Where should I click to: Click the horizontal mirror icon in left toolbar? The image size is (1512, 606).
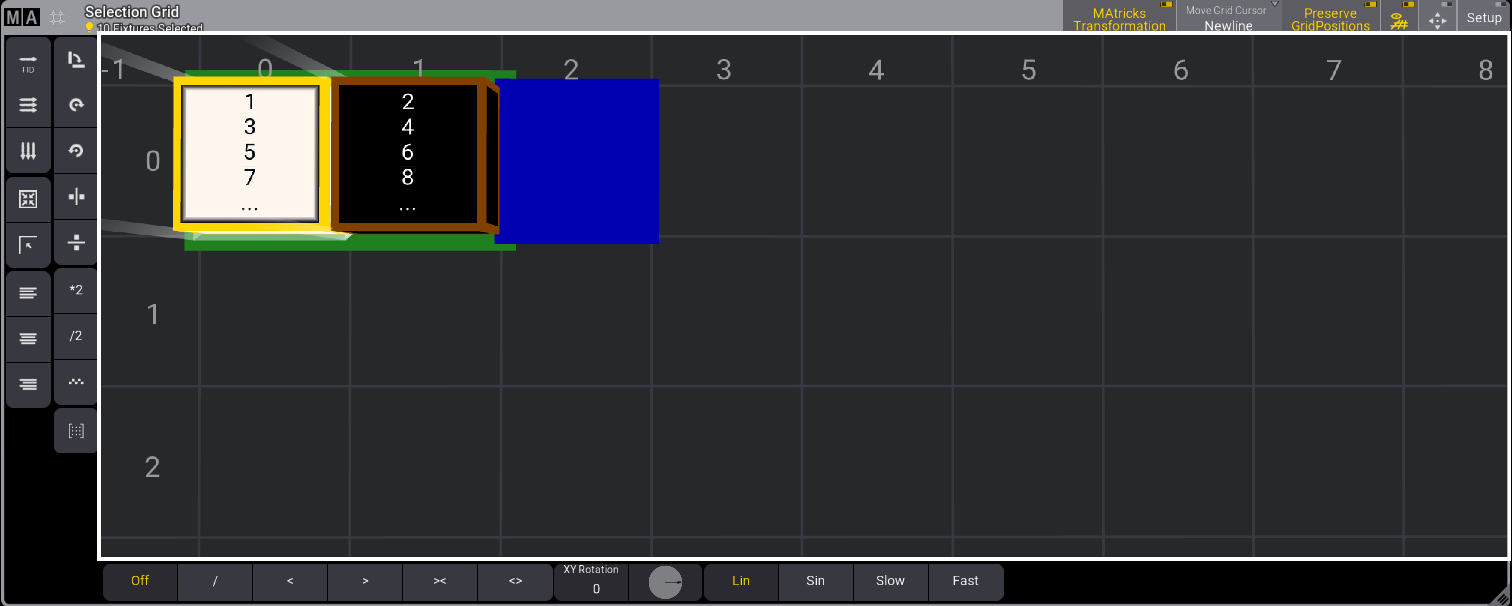coord(76,197)
